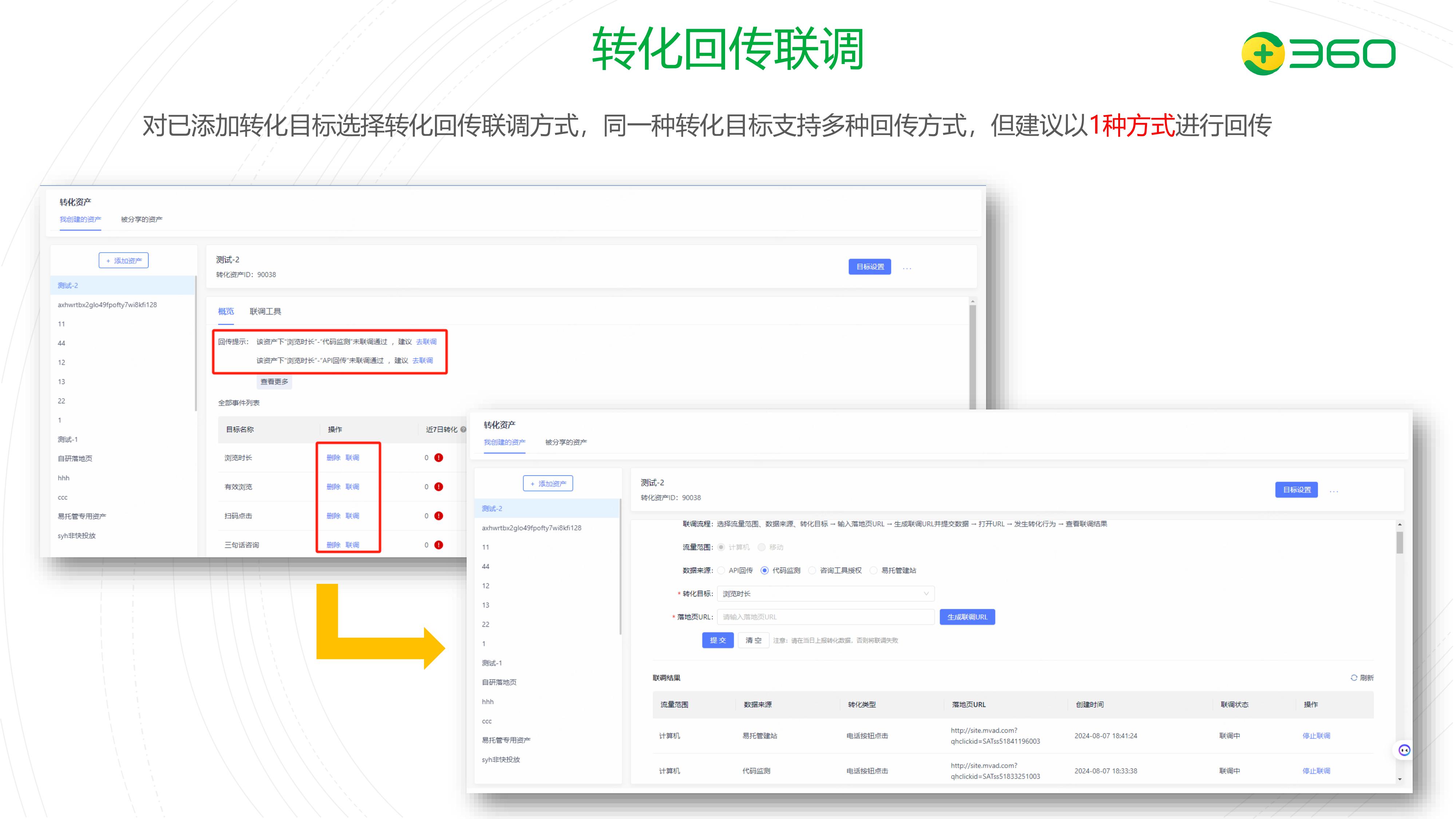Click 联调 in 三句话咨询 row
This screenshot has width=1456, height=819.
click(352, 545)
